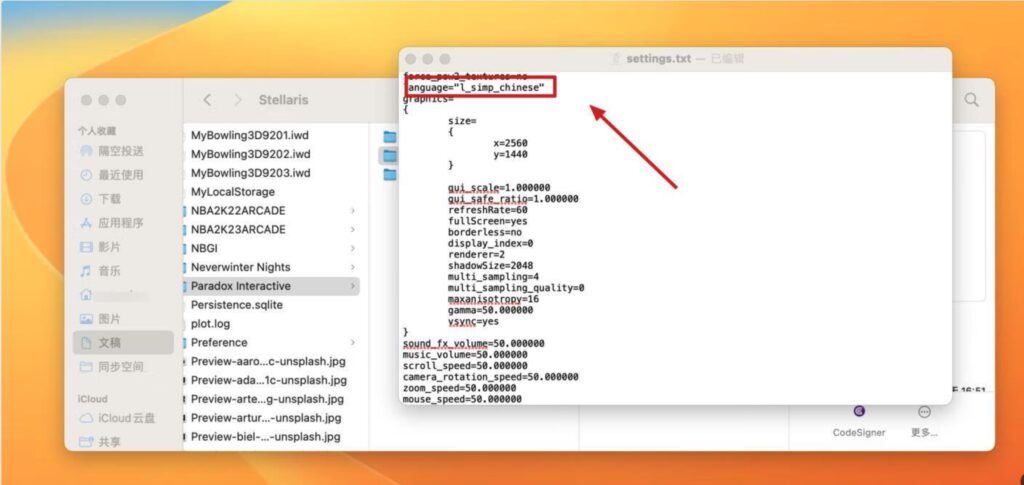Select the Persistence.sqlite file
This screenshot has height=485, width=1024.
coord(237,305)
